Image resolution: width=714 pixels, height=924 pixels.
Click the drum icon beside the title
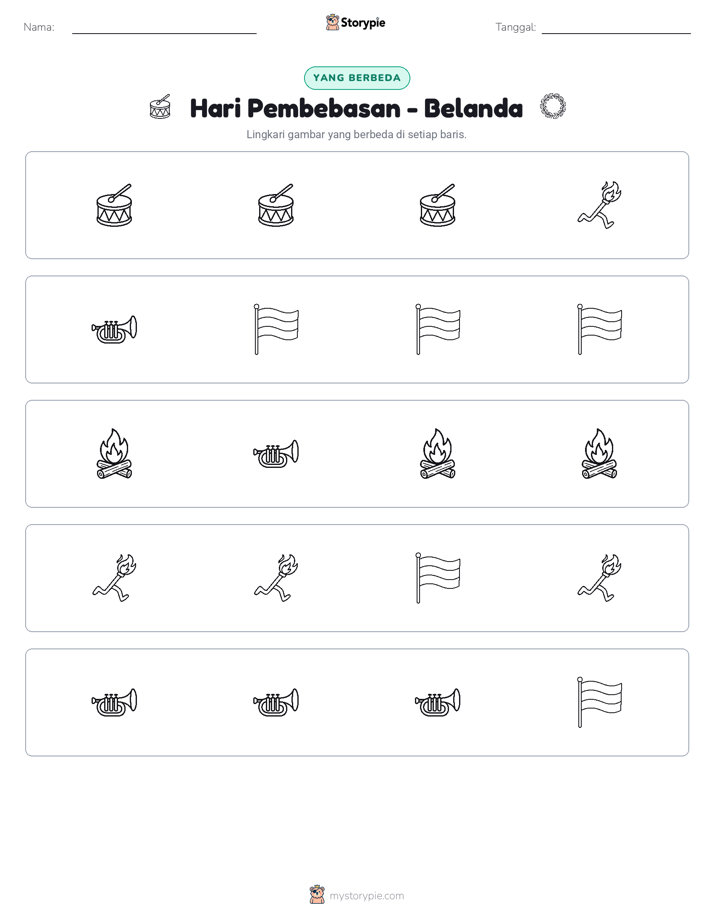pyautogui.click(x=160, y=107)
